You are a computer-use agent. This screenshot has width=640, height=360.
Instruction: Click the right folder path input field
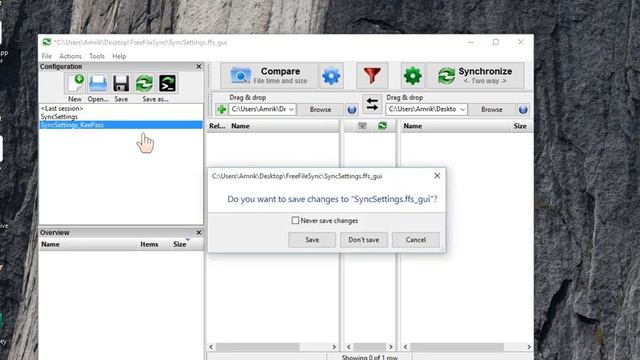click(422, 109)
